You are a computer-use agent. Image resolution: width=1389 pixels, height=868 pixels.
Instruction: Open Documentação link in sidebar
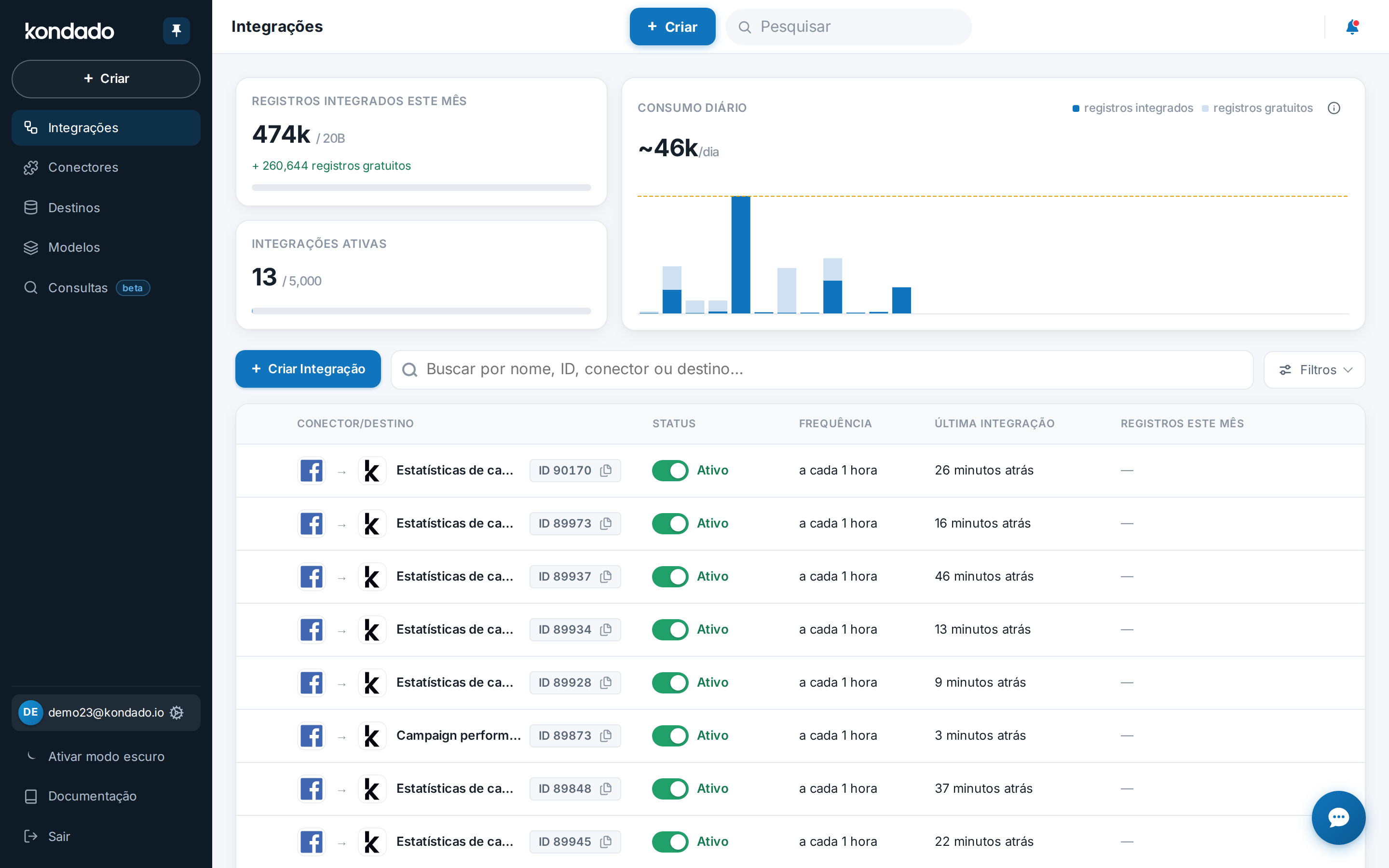(106, 796)
